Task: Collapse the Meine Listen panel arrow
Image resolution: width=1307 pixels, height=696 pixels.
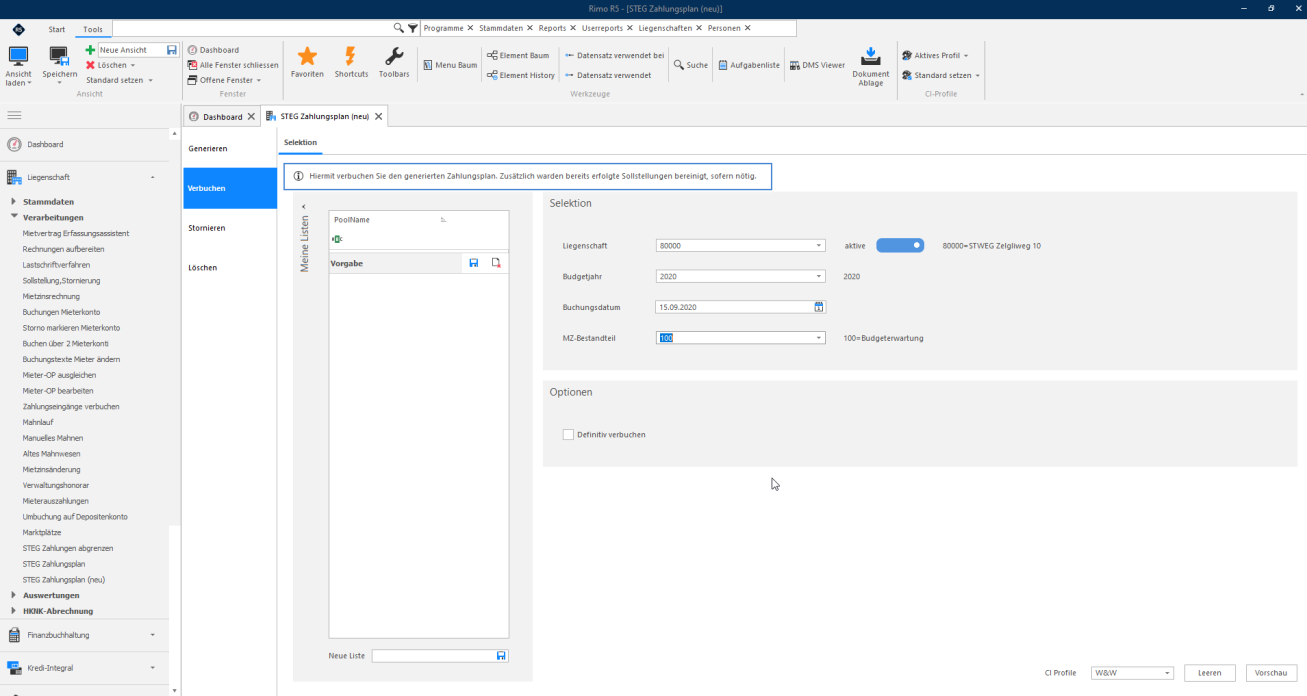Action: [303, 206]
